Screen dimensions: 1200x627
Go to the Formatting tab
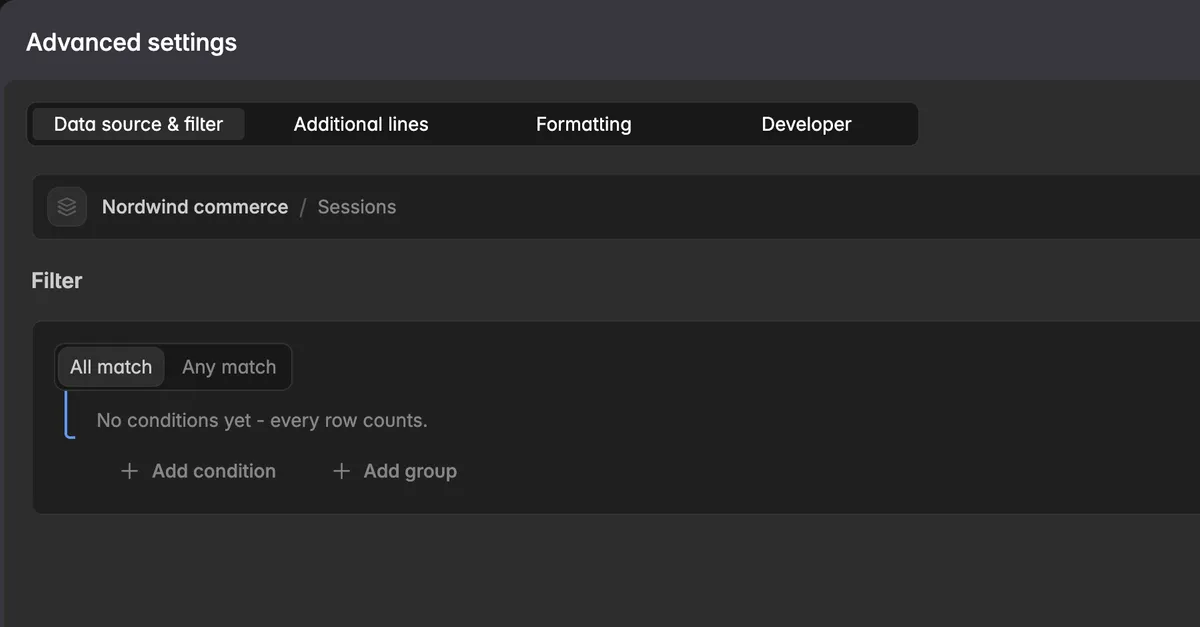584,124
